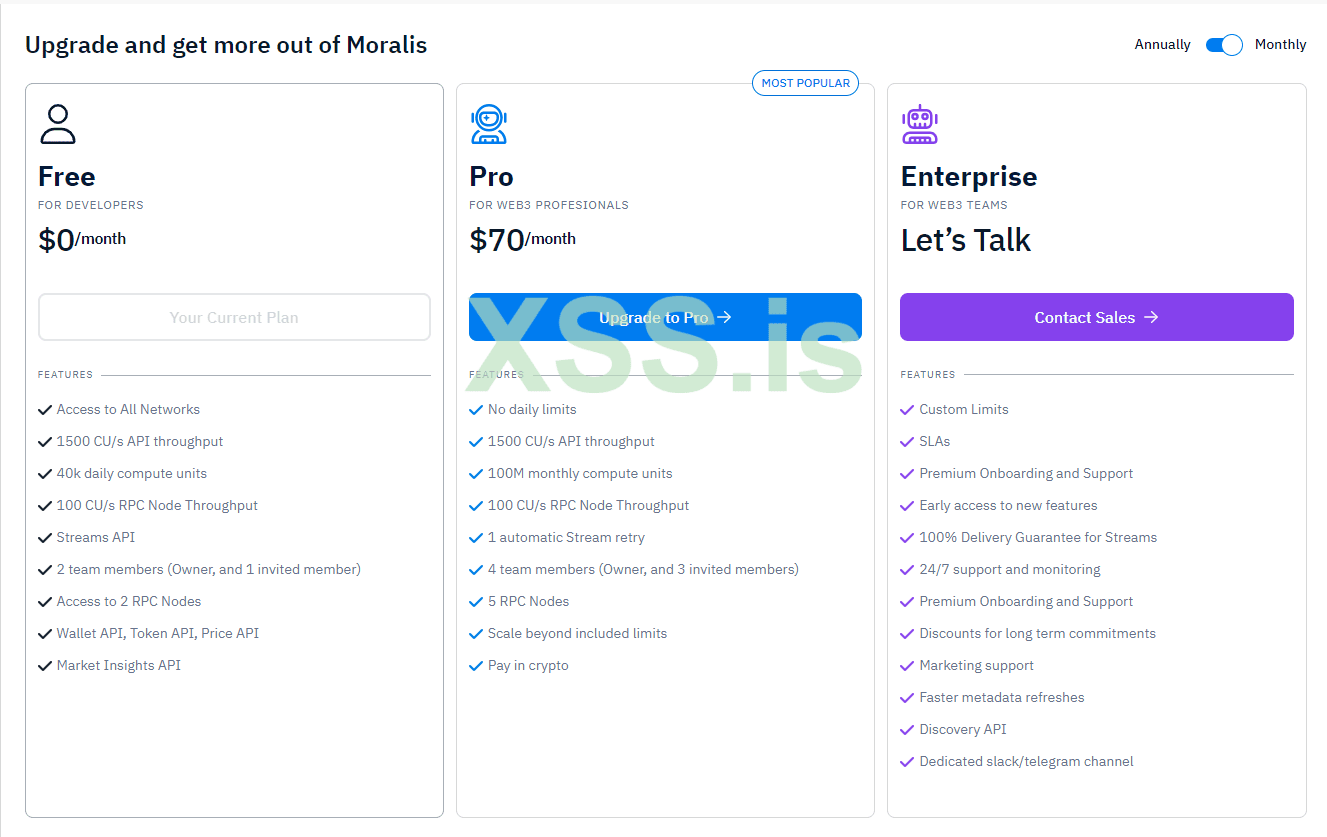Select the Annually billing option

(x=1162, y=45)
